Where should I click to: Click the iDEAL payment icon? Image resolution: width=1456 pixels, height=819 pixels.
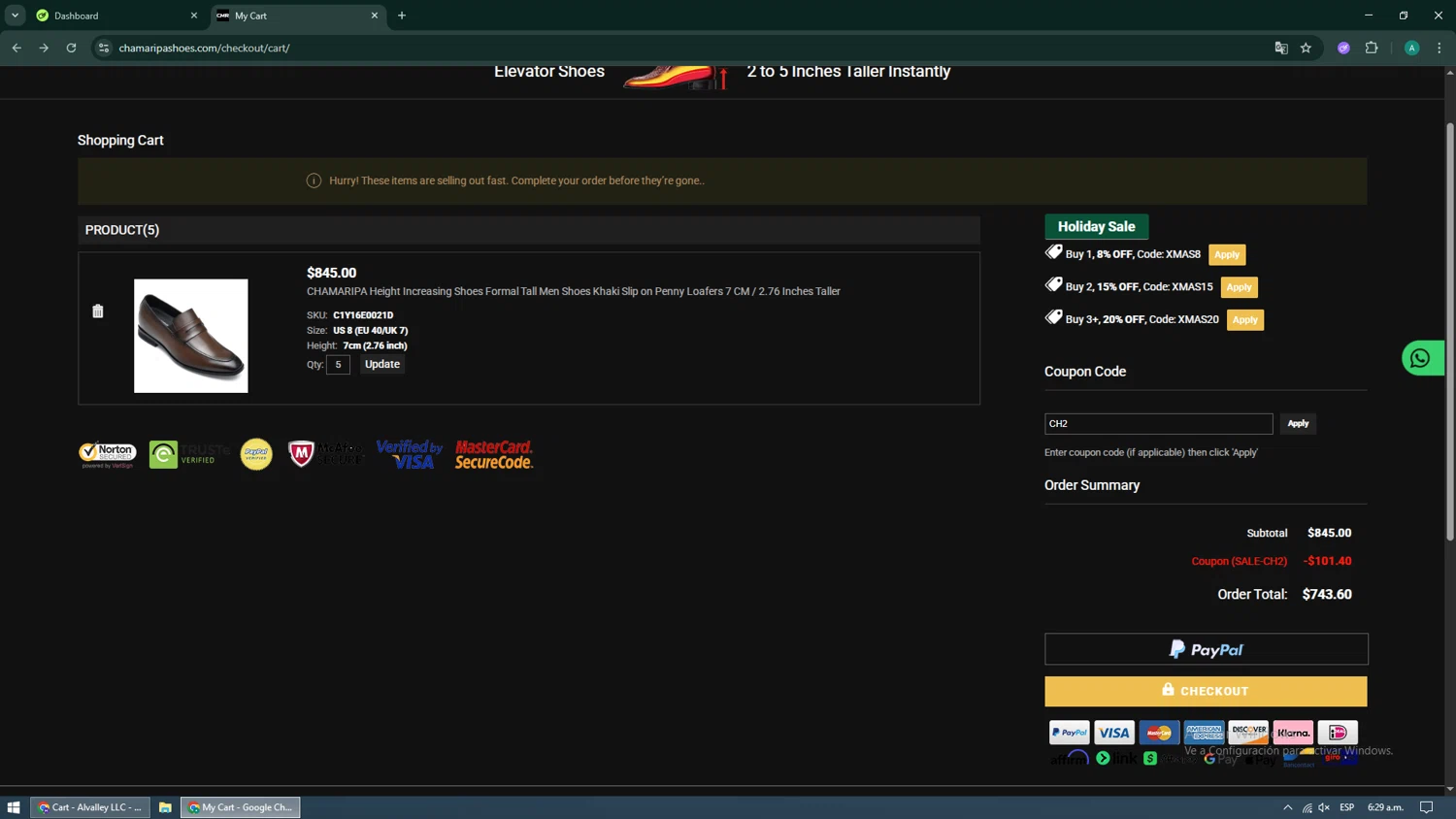click(x=1338, y=733)
